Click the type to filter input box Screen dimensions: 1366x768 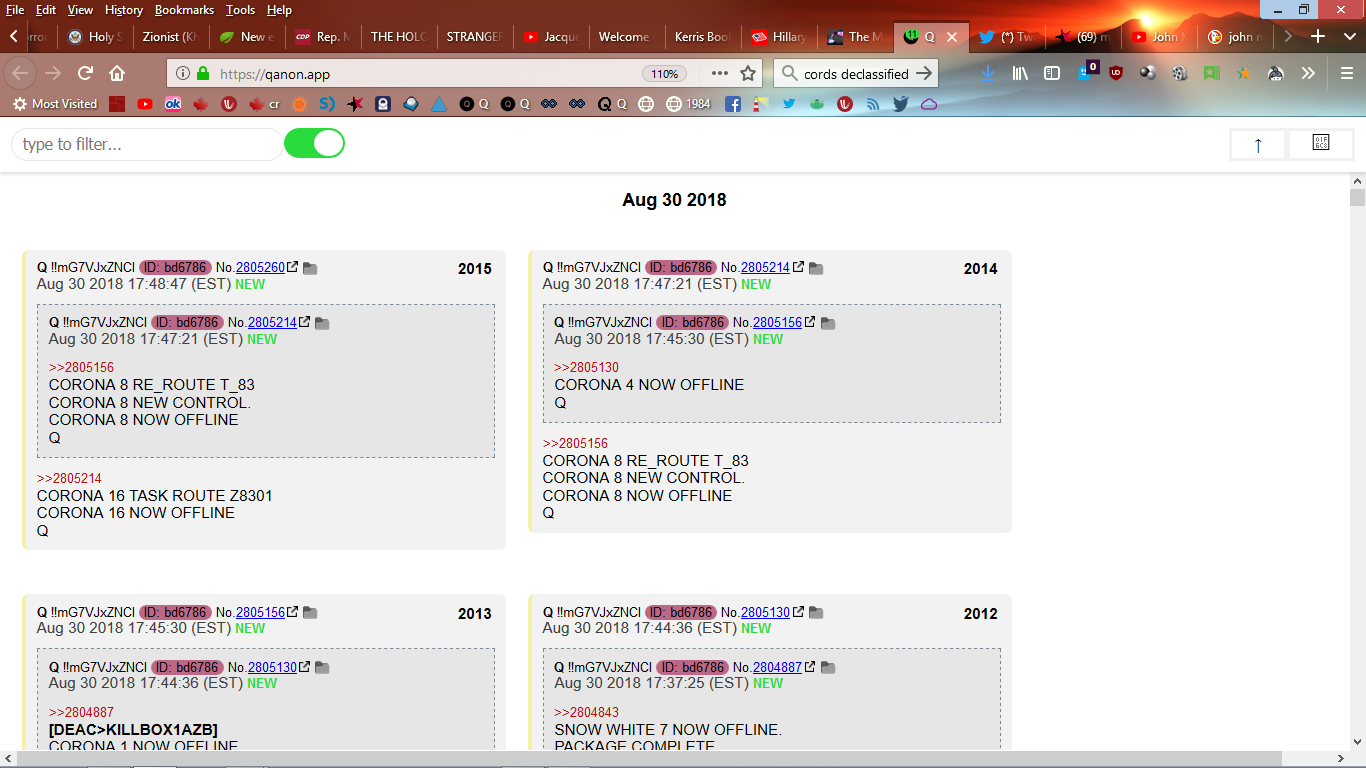click(x=146, y=145)
